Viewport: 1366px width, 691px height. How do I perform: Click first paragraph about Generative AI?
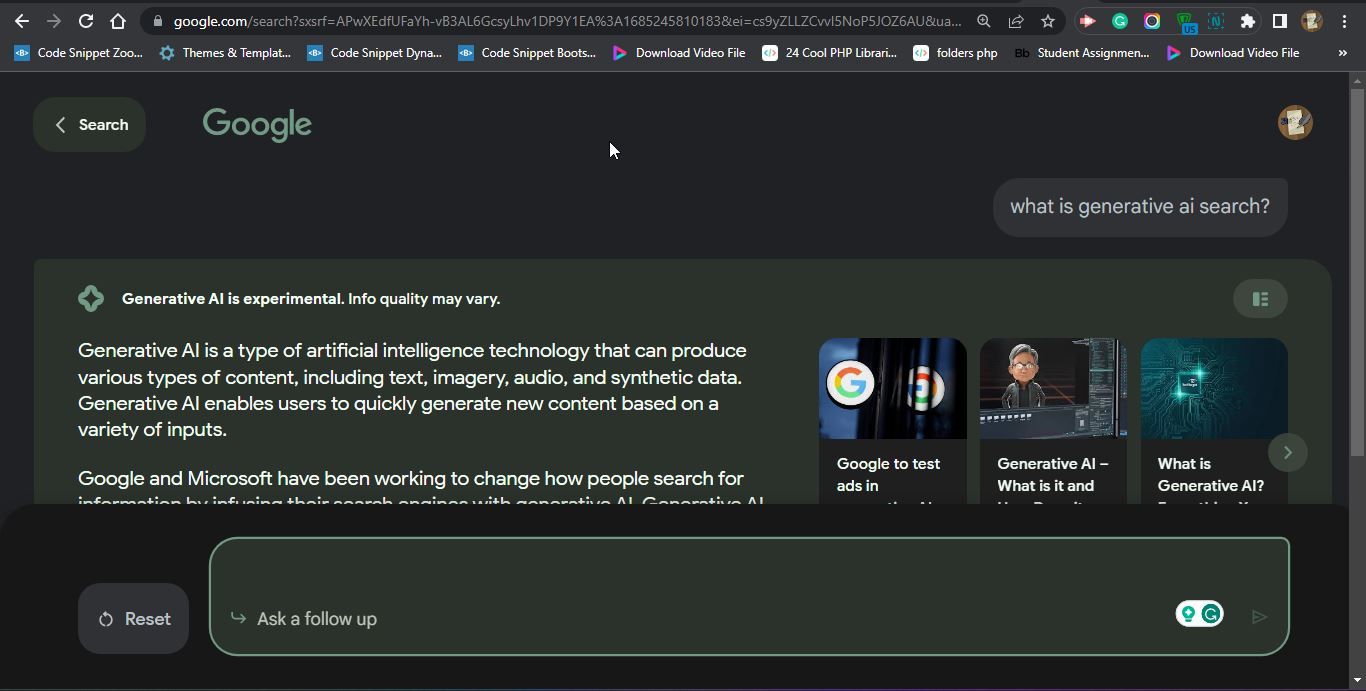coord(412,390)
